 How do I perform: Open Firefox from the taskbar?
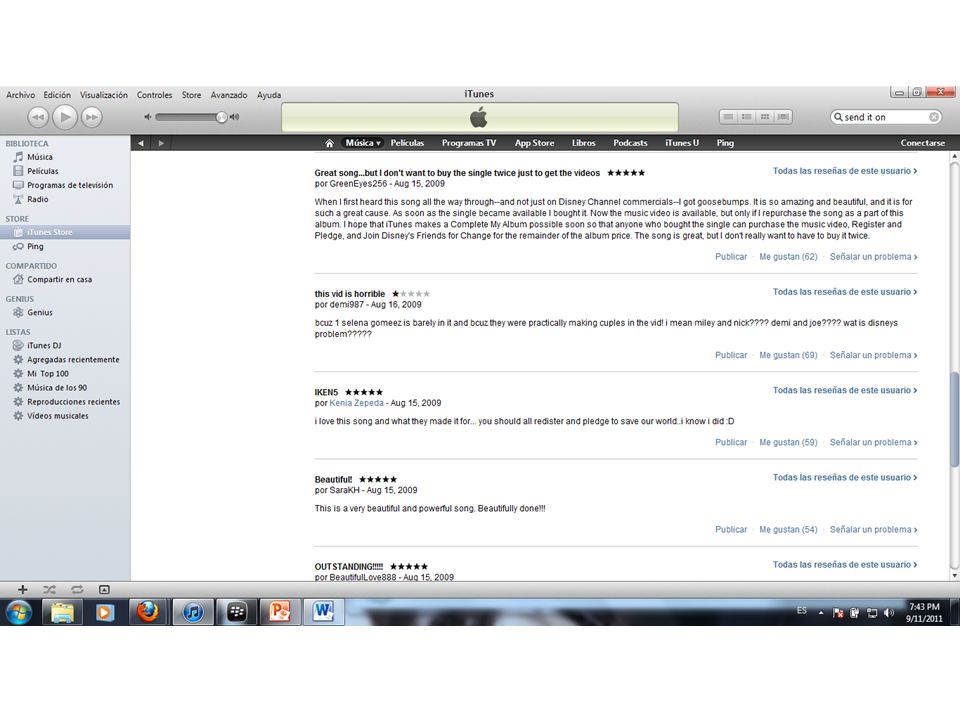tap(147, 612)
